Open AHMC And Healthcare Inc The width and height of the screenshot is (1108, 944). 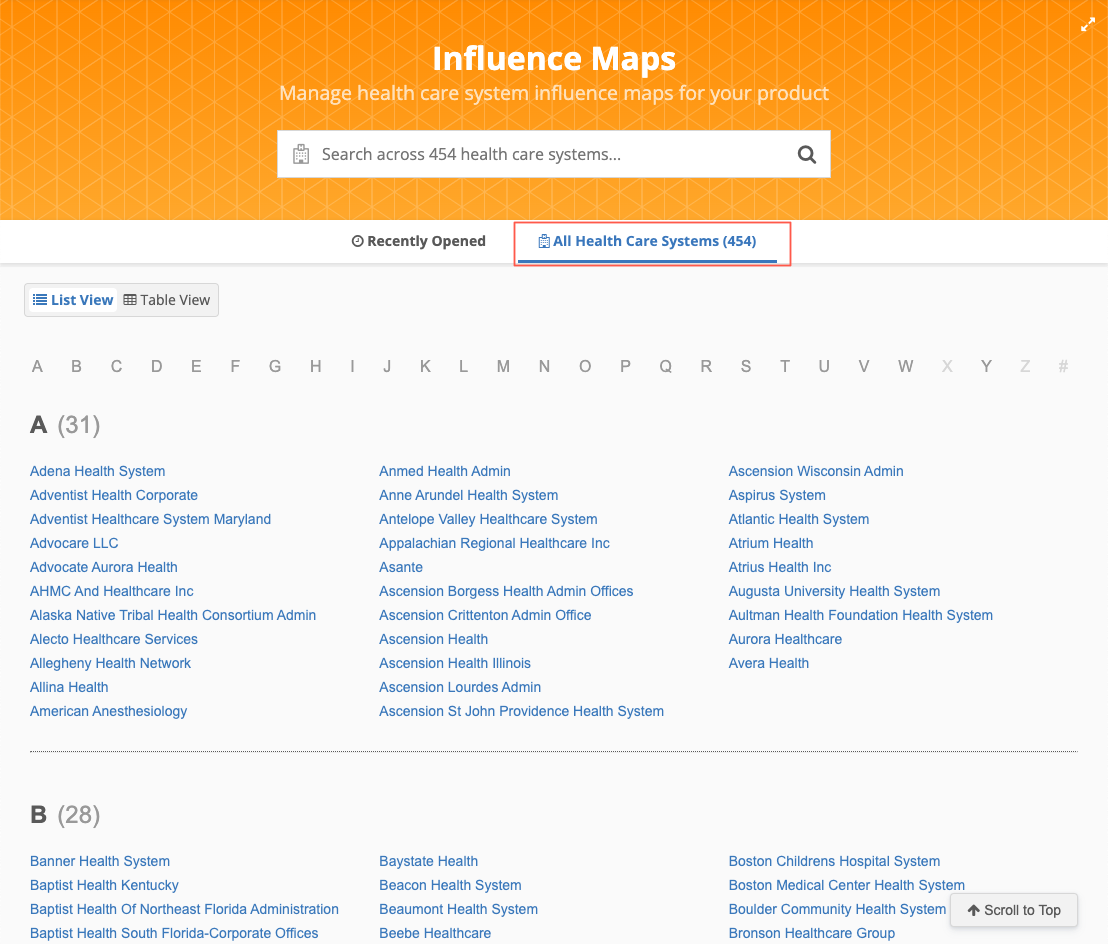[x=112, y=591]
